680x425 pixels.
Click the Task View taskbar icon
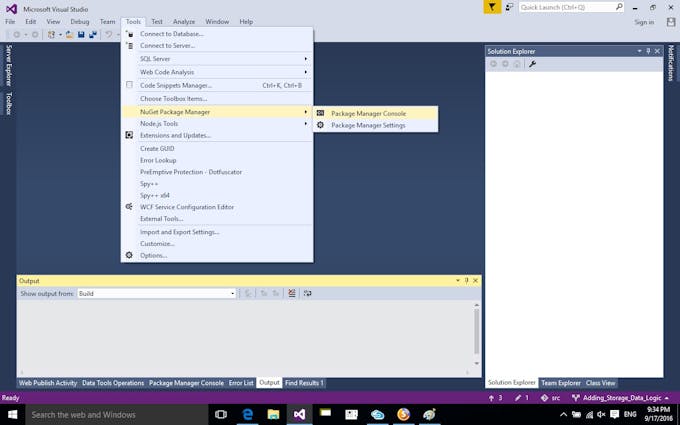pos(221,415)
